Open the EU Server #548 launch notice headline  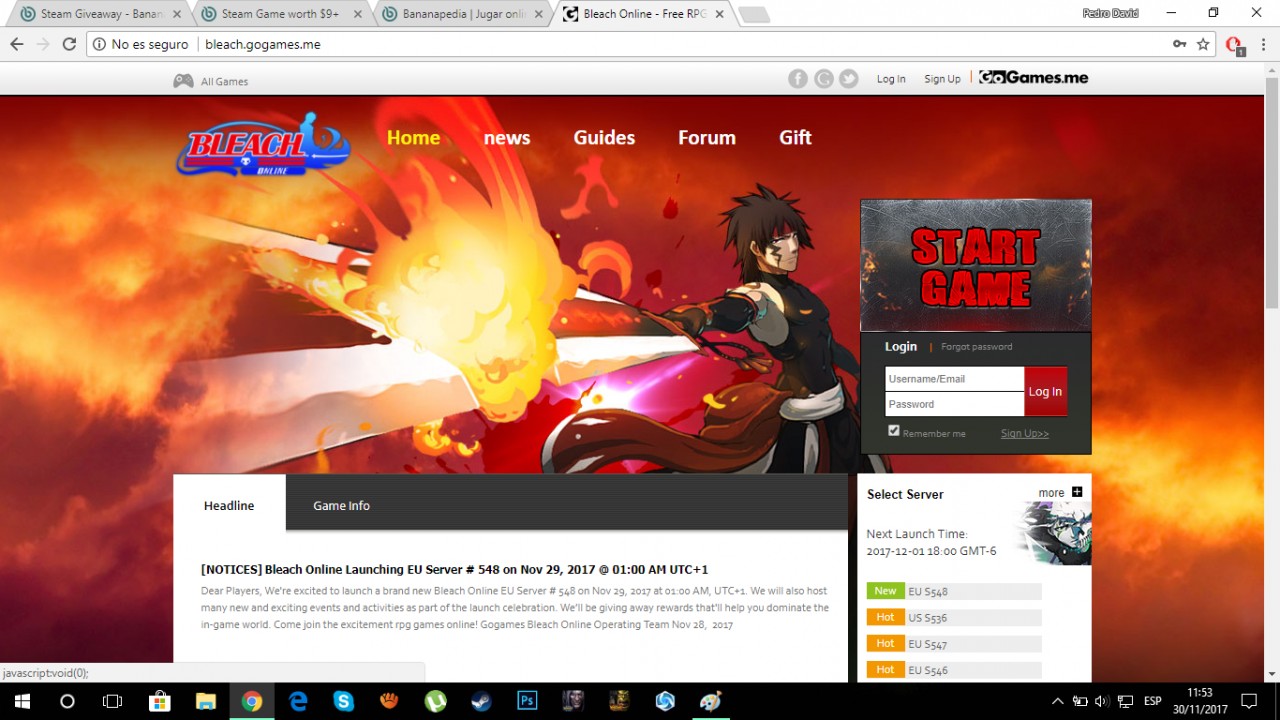point(454,569)
